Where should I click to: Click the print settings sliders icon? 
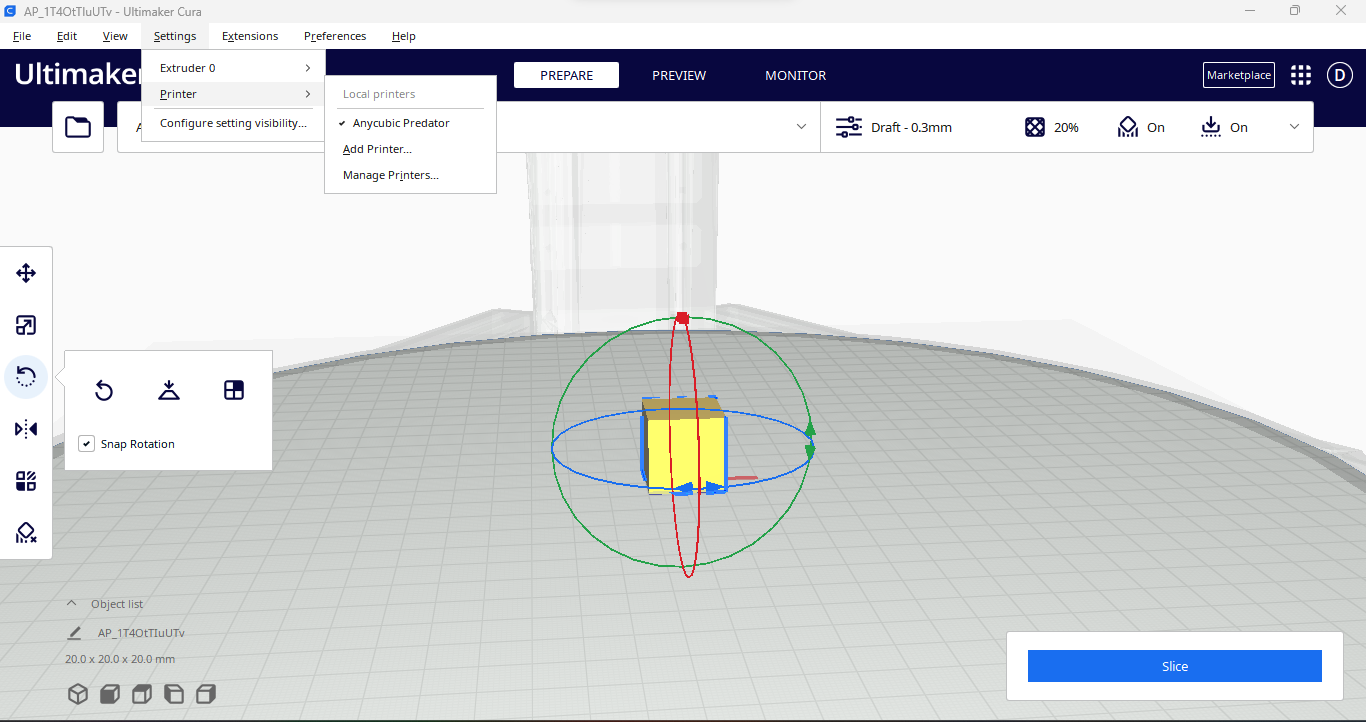(848, 127)
